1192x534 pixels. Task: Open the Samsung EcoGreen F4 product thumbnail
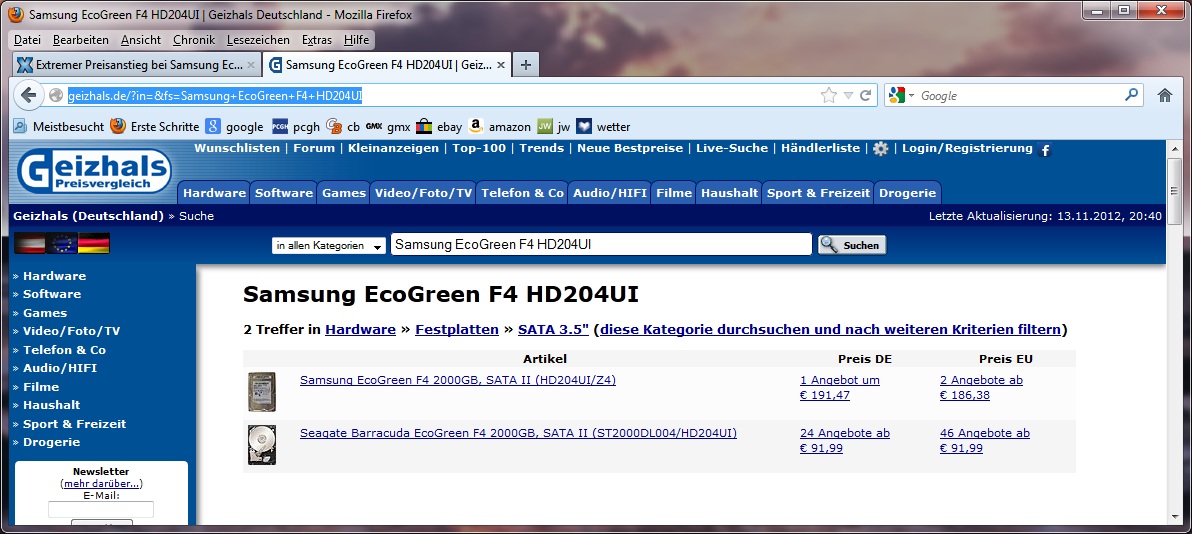pos(262,392)
